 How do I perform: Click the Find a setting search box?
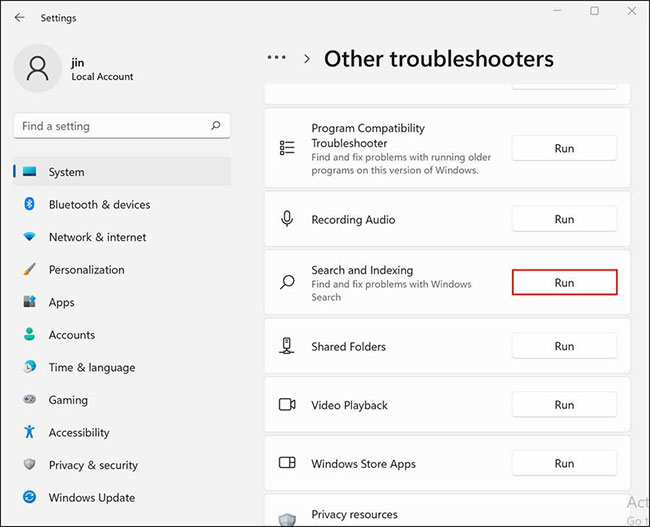pyautogui.click(x=122, y=126)
